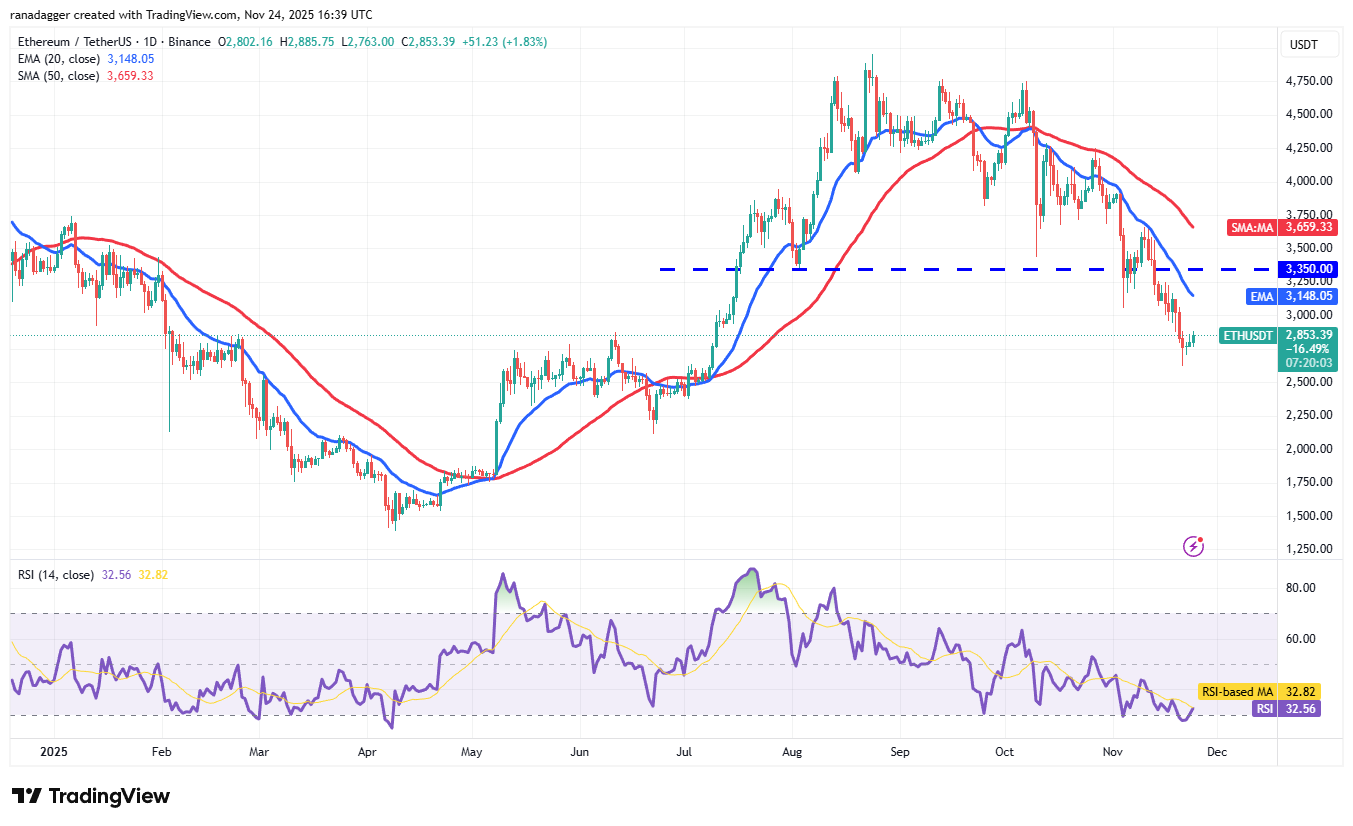Click the 2025 label on the time axis
Viewport: 1353px width, 826px height.
53,751
